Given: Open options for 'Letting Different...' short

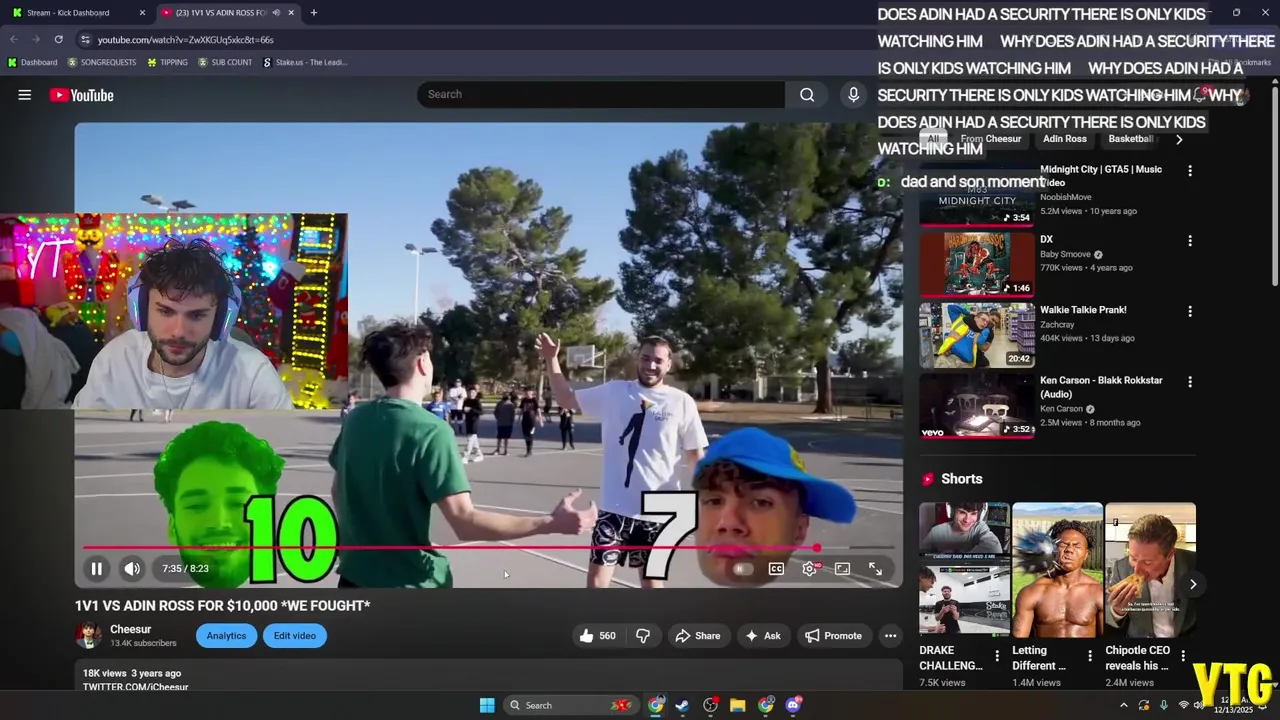Looking at the screenshot, I should 1090,656.
